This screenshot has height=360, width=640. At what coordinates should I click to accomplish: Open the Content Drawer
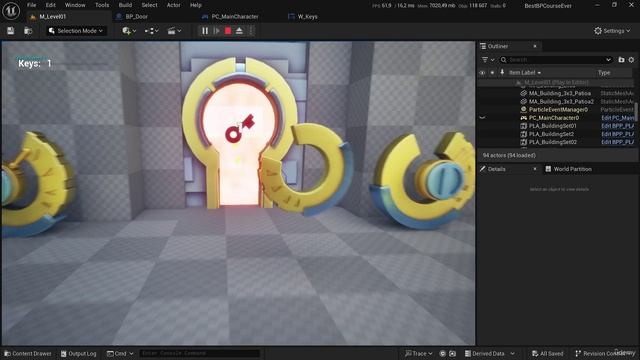pyautogui.click(x=28, y=353)
